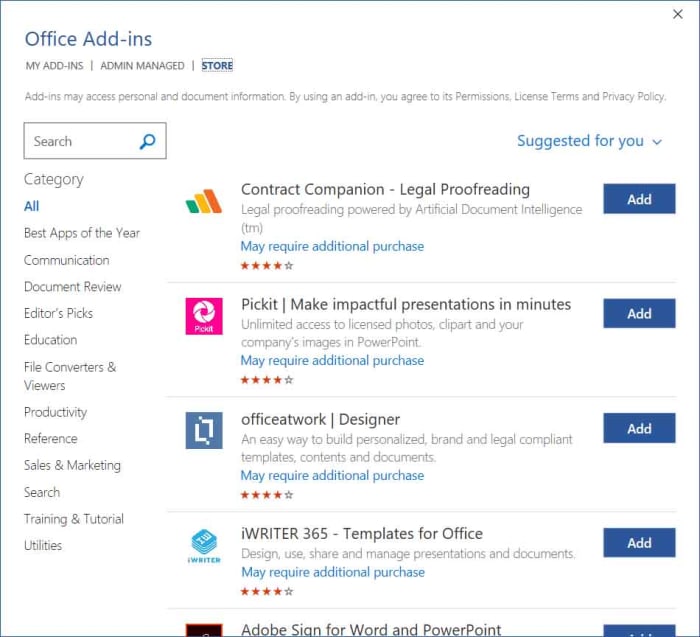The height and width of the screenshot is (637, 700).
Task: Open Contract Companion - Legal Proofreading title
Action: tap(386, 190)
